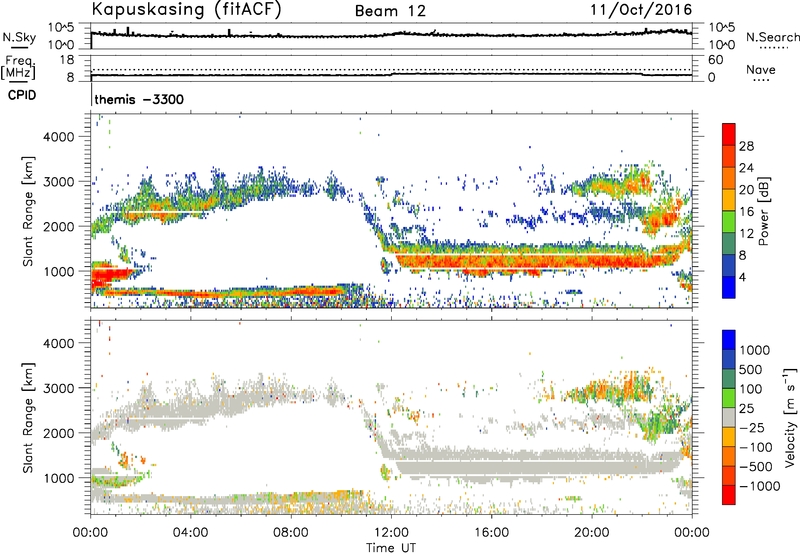Click the 'Time UT' axis label

pyautogui.click(x=391, y=548)
